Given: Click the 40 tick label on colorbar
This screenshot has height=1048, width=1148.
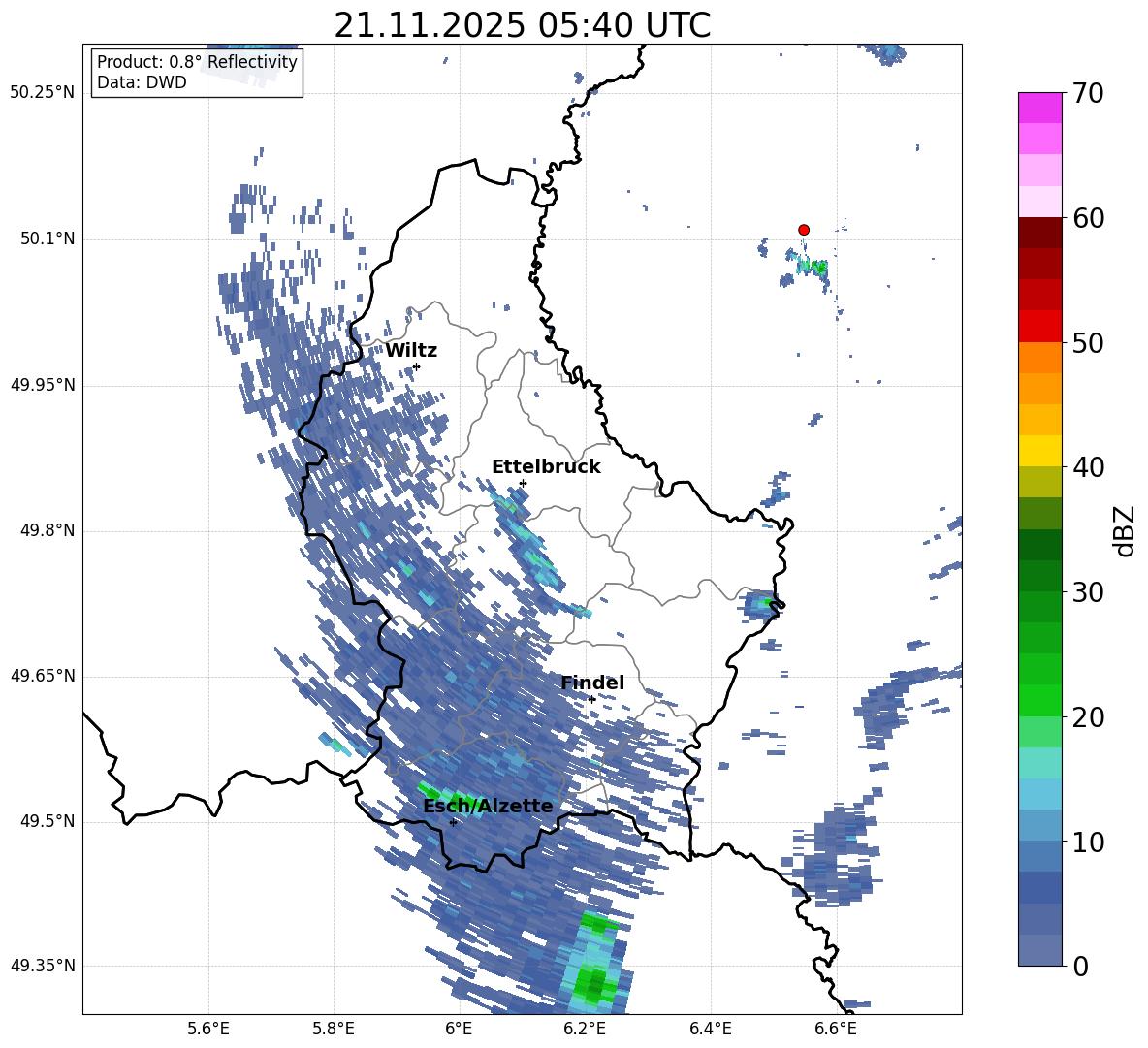Looking at the screenshot, I should tap(1088, 467).
